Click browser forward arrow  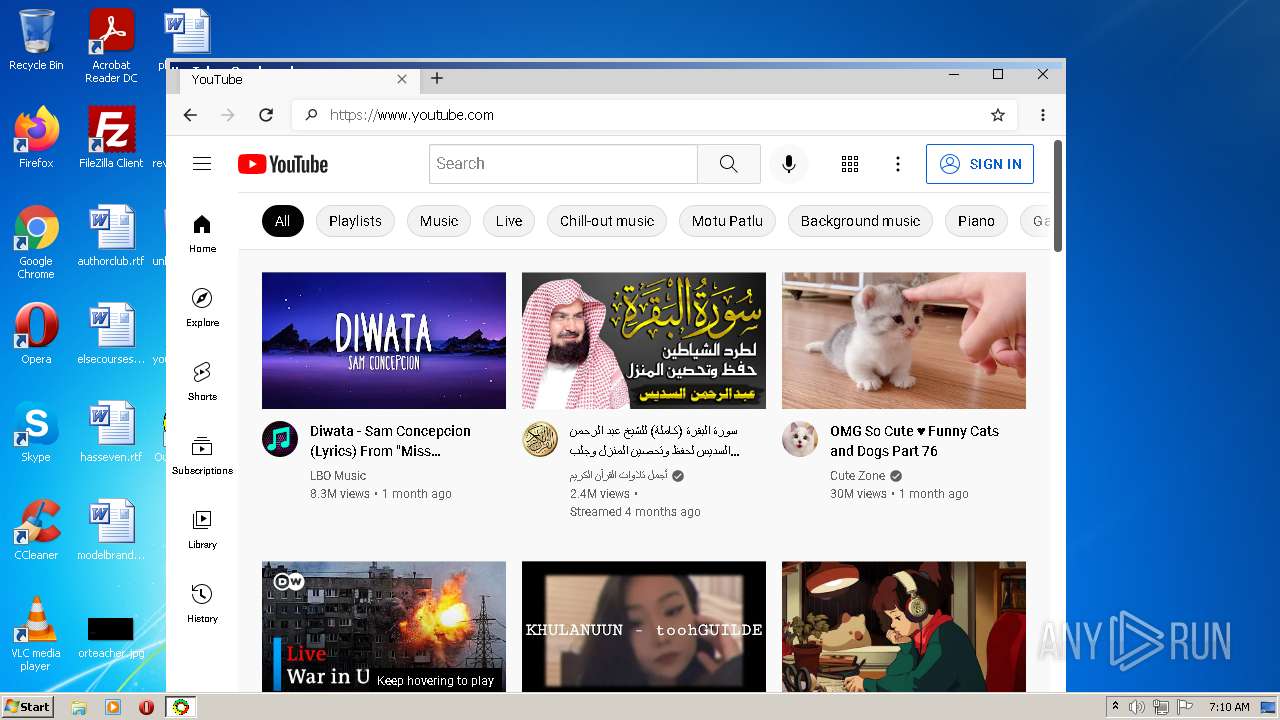tap(228, 115)
